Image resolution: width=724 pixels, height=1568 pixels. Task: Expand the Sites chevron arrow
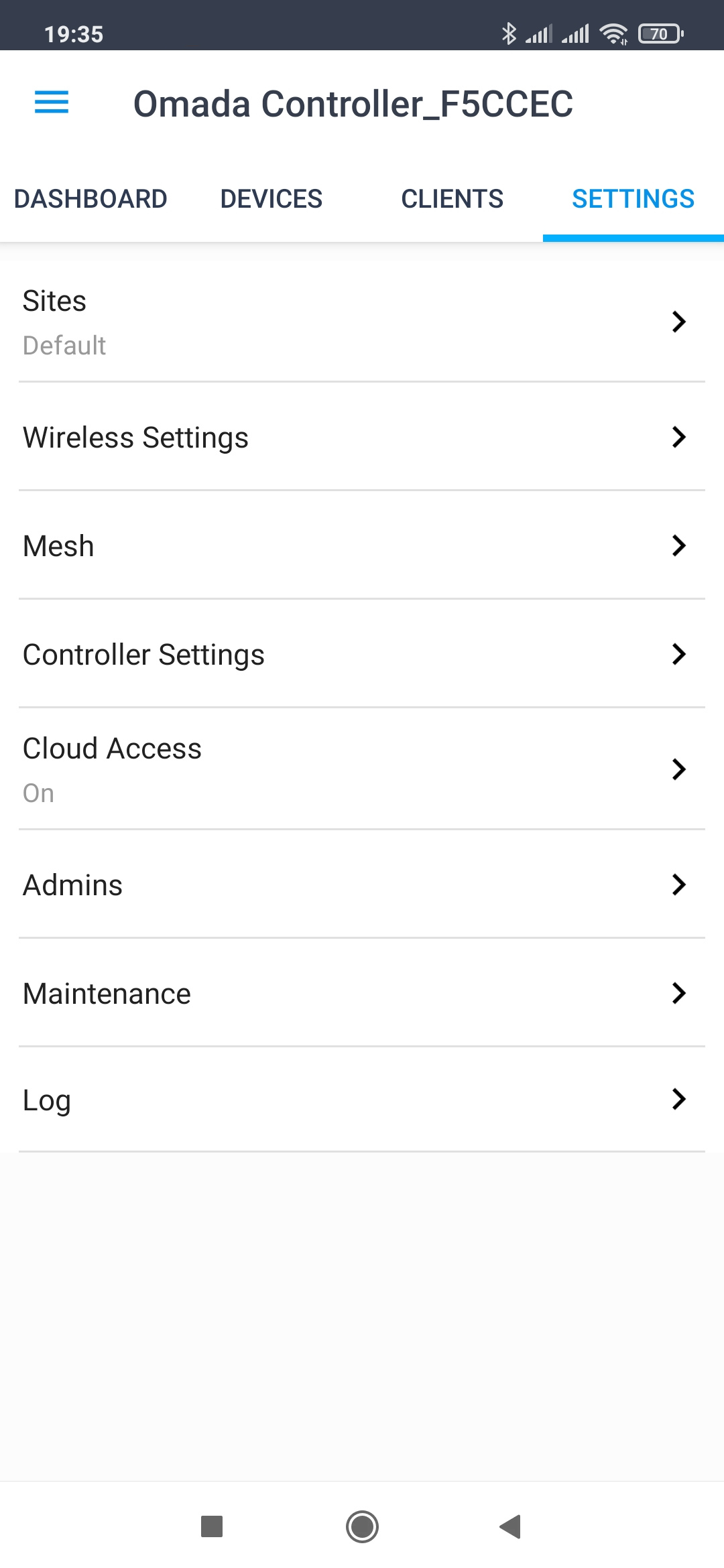pos(678,322)
